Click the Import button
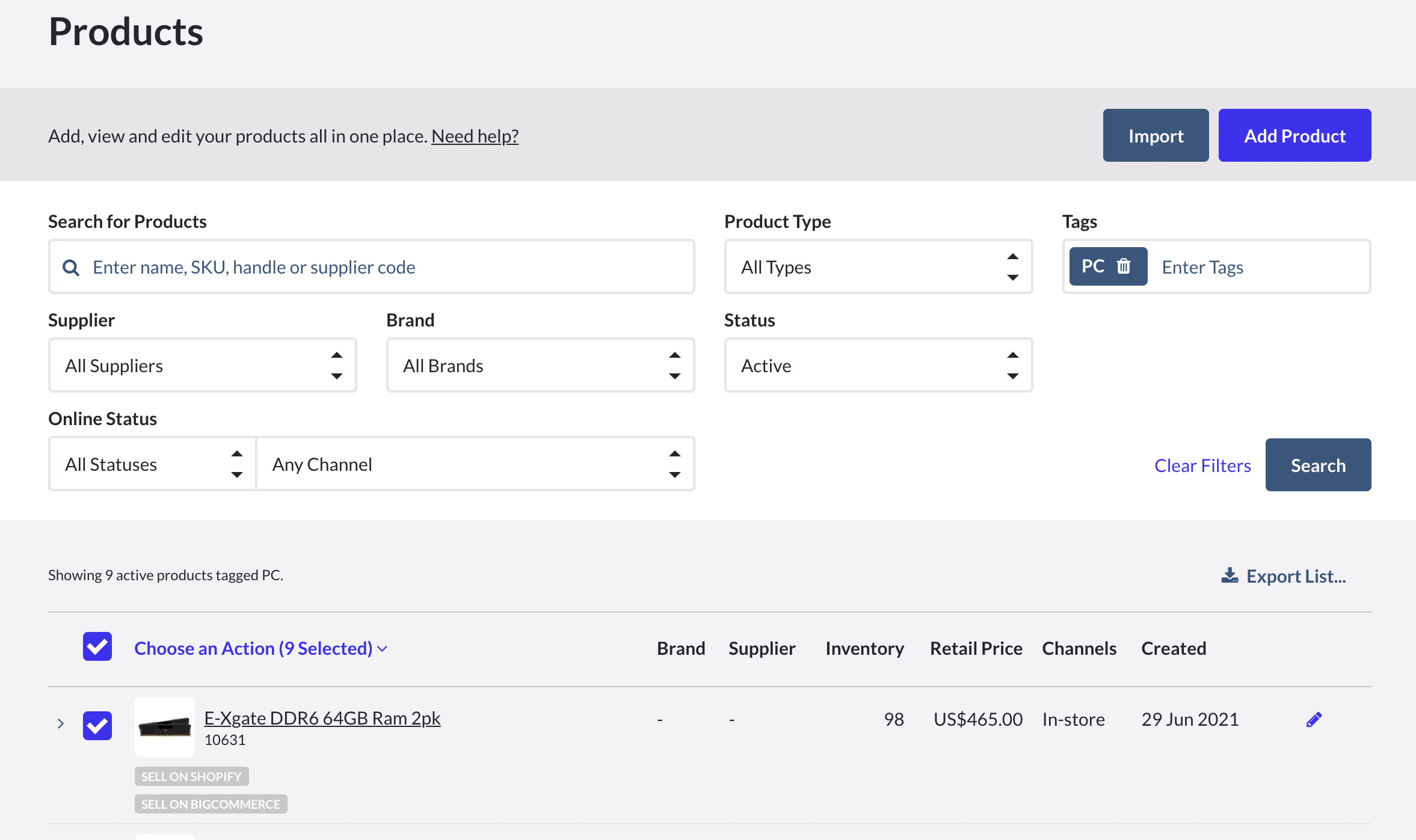 click(x=1156, y=136)
